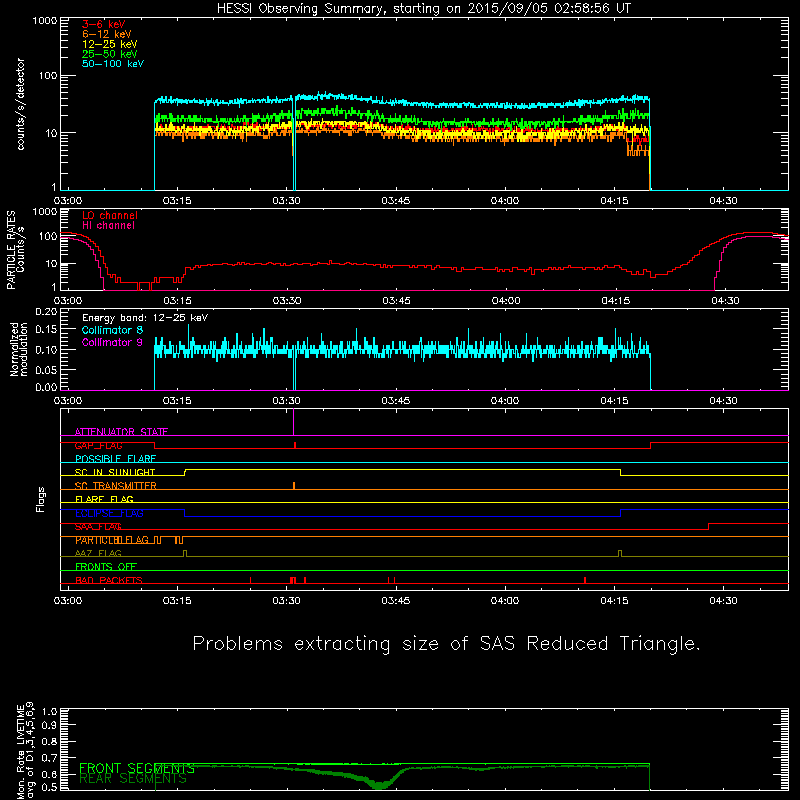This screenshot has width=800, height=800.
Task: Click the FRONTS_OFF flag label
Action: [106, 567]
